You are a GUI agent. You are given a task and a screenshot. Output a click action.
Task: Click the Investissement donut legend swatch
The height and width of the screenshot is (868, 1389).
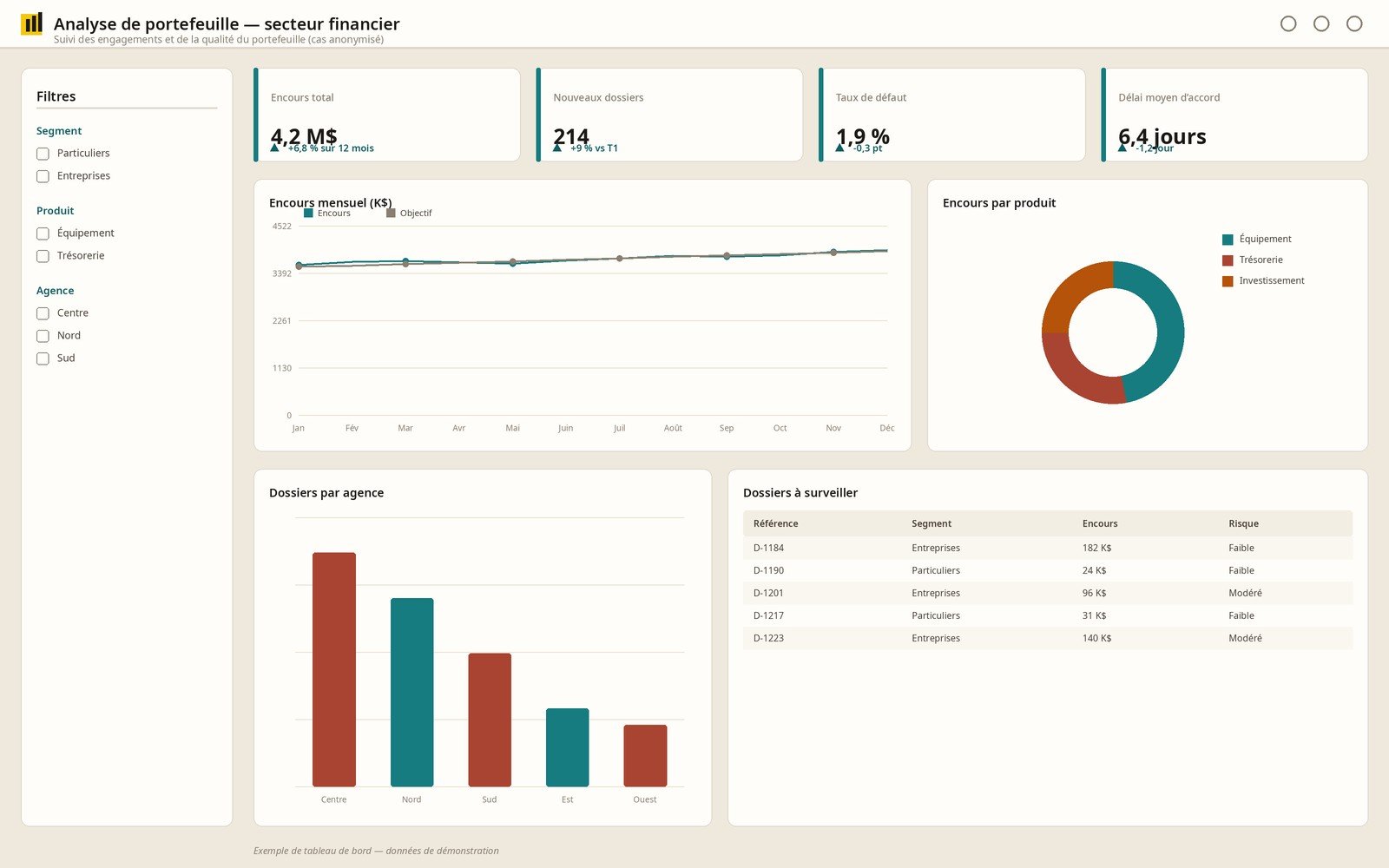point(1228,281)
